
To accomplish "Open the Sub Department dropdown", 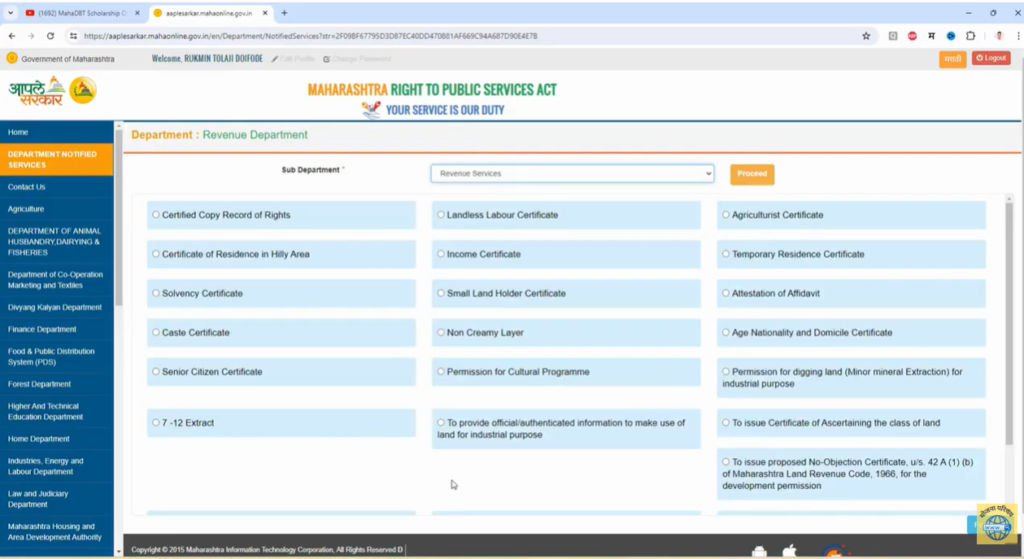I will point(572,174).
